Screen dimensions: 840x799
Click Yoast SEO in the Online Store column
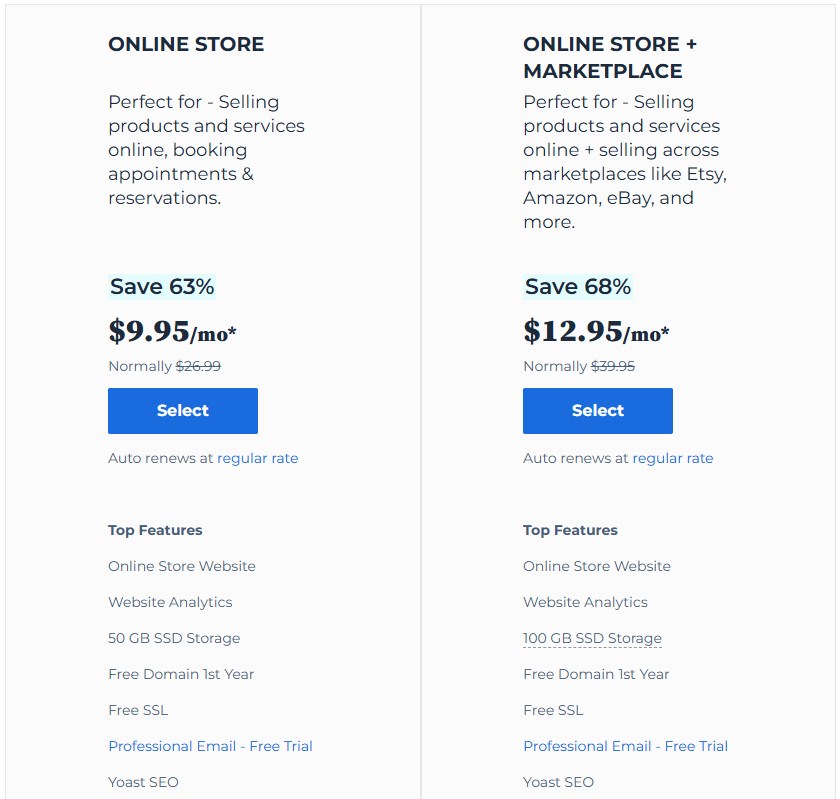[x=143, y=782]
